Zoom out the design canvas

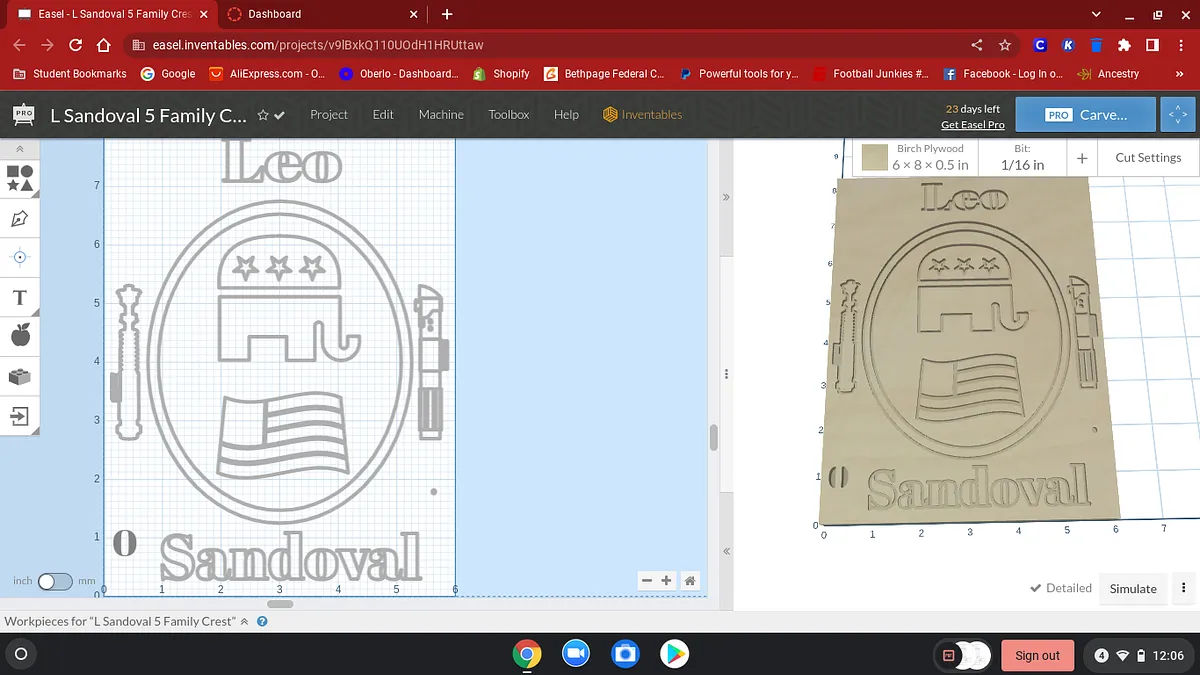(647, 580)
